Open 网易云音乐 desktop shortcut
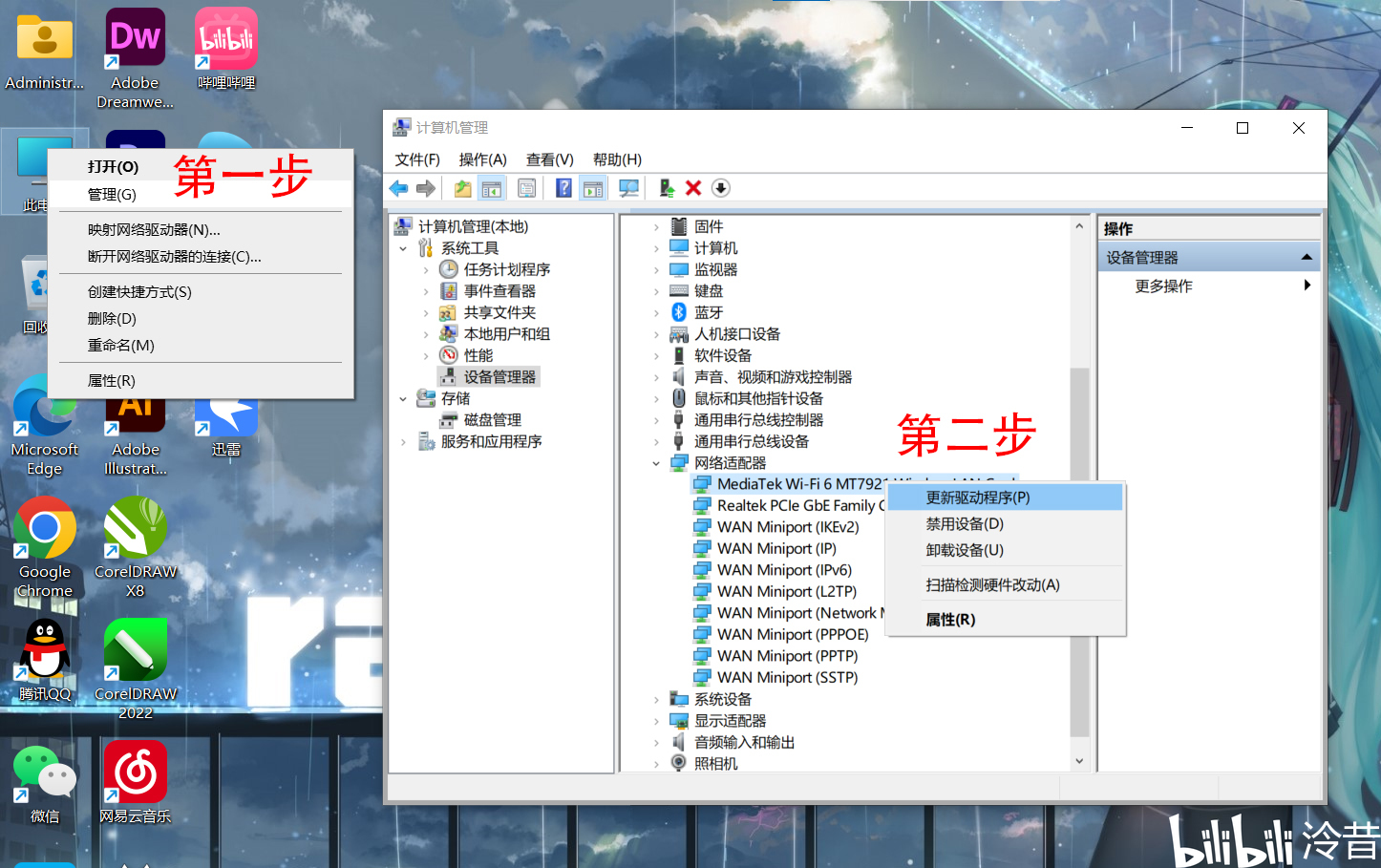 point(135,783)
